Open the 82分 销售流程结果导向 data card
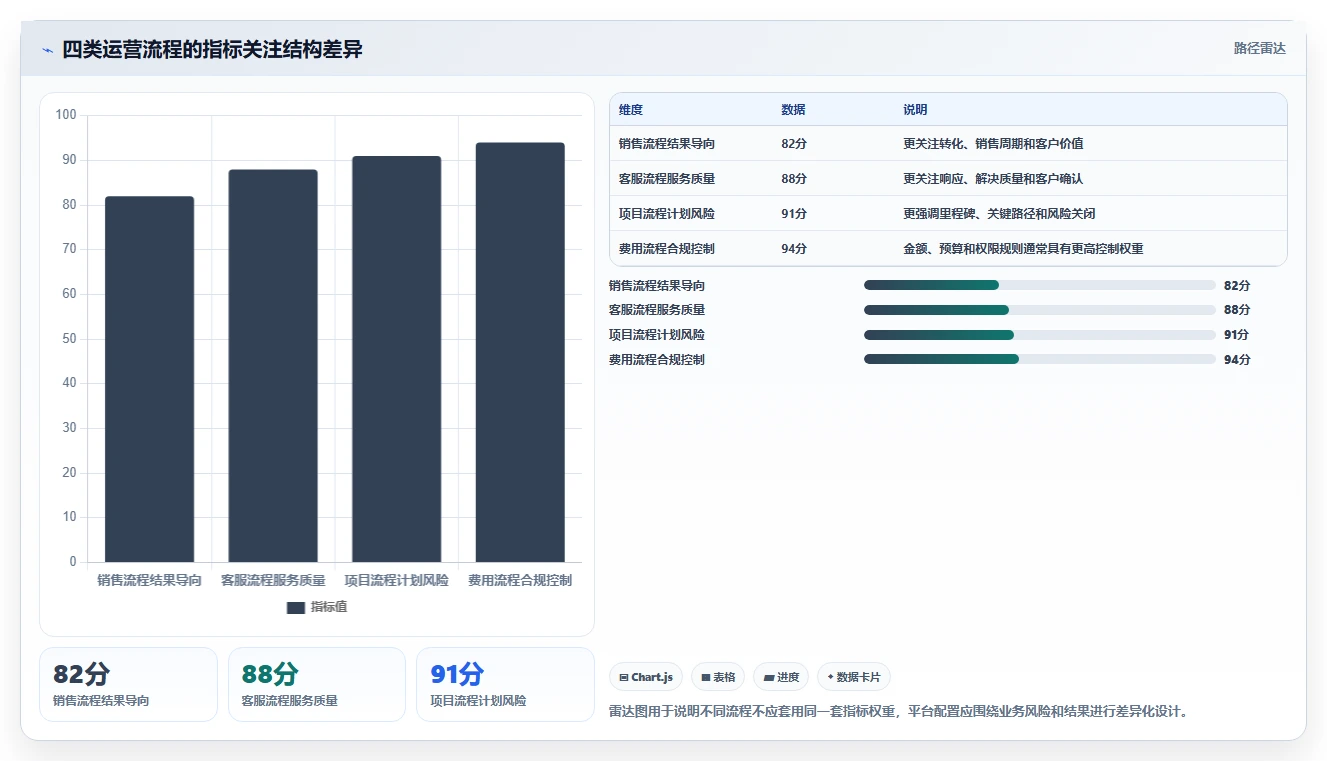Screen dimensions: 1327x761 (x=128, y=684)
